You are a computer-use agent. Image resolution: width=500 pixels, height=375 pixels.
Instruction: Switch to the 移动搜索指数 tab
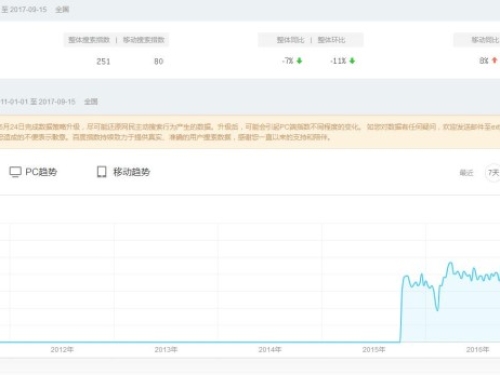click(x=144, y=40)
